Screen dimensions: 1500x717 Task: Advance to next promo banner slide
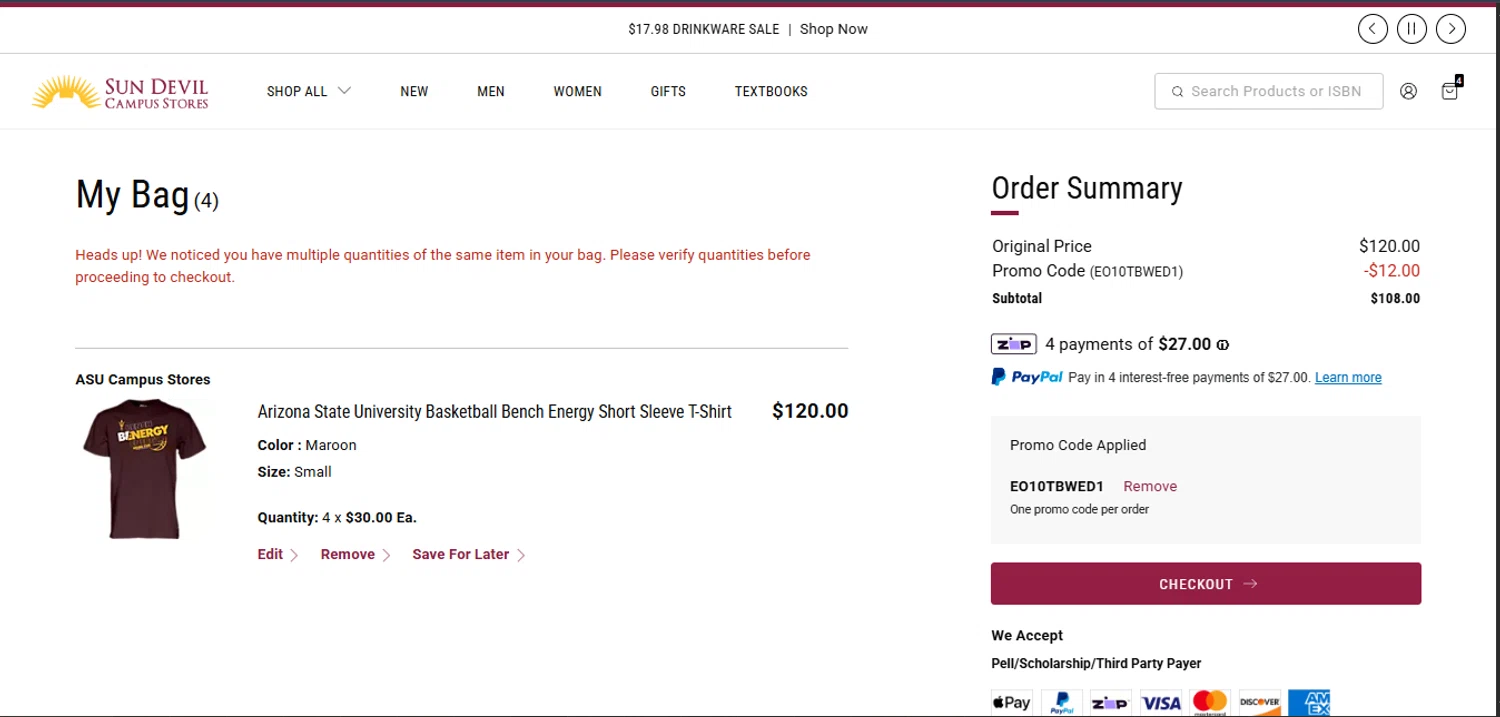(x=1450, y=29)
